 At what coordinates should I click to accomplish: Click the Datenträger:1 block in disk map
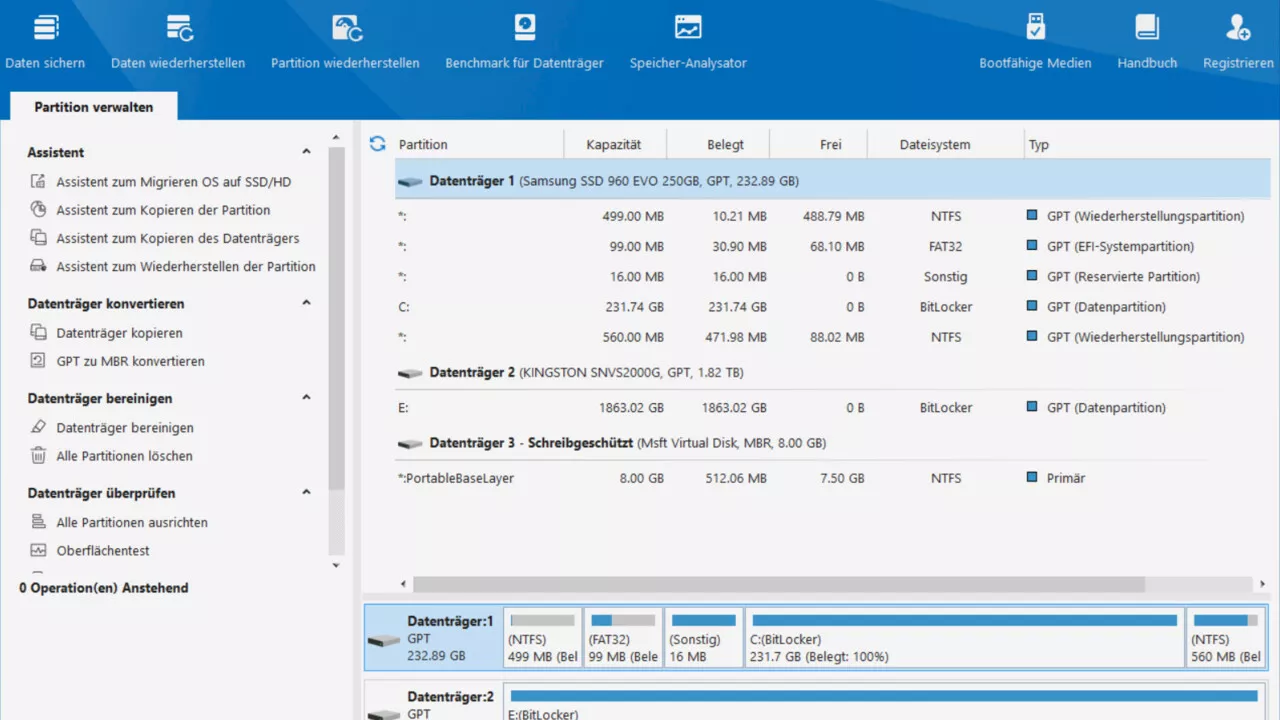point(433,637)
